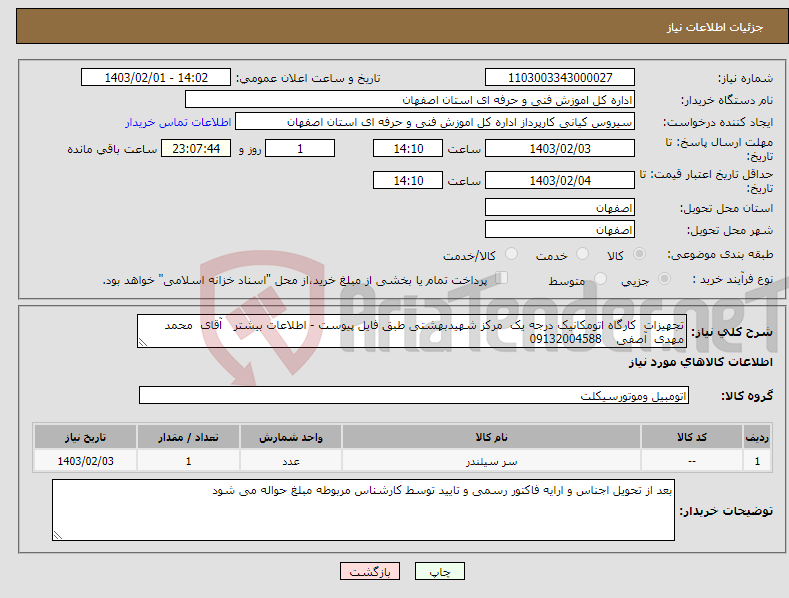Click the buyer organization name field

[410, 100]
